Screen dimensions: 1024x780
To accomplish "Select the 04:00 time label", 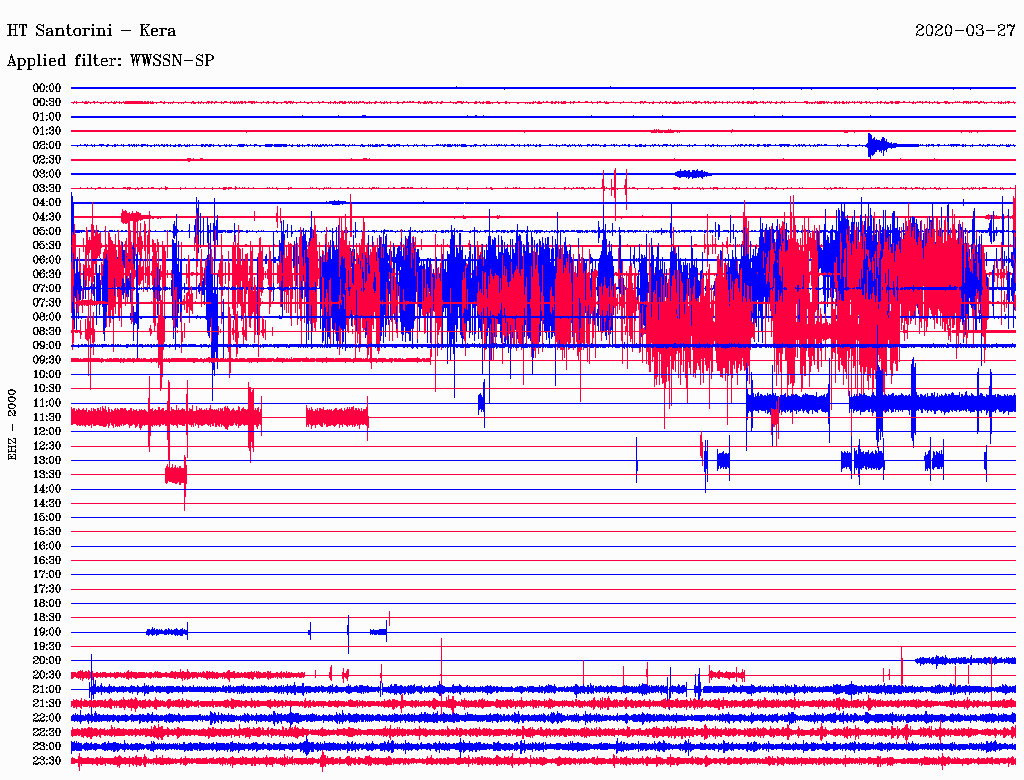I will coord(47,203).
